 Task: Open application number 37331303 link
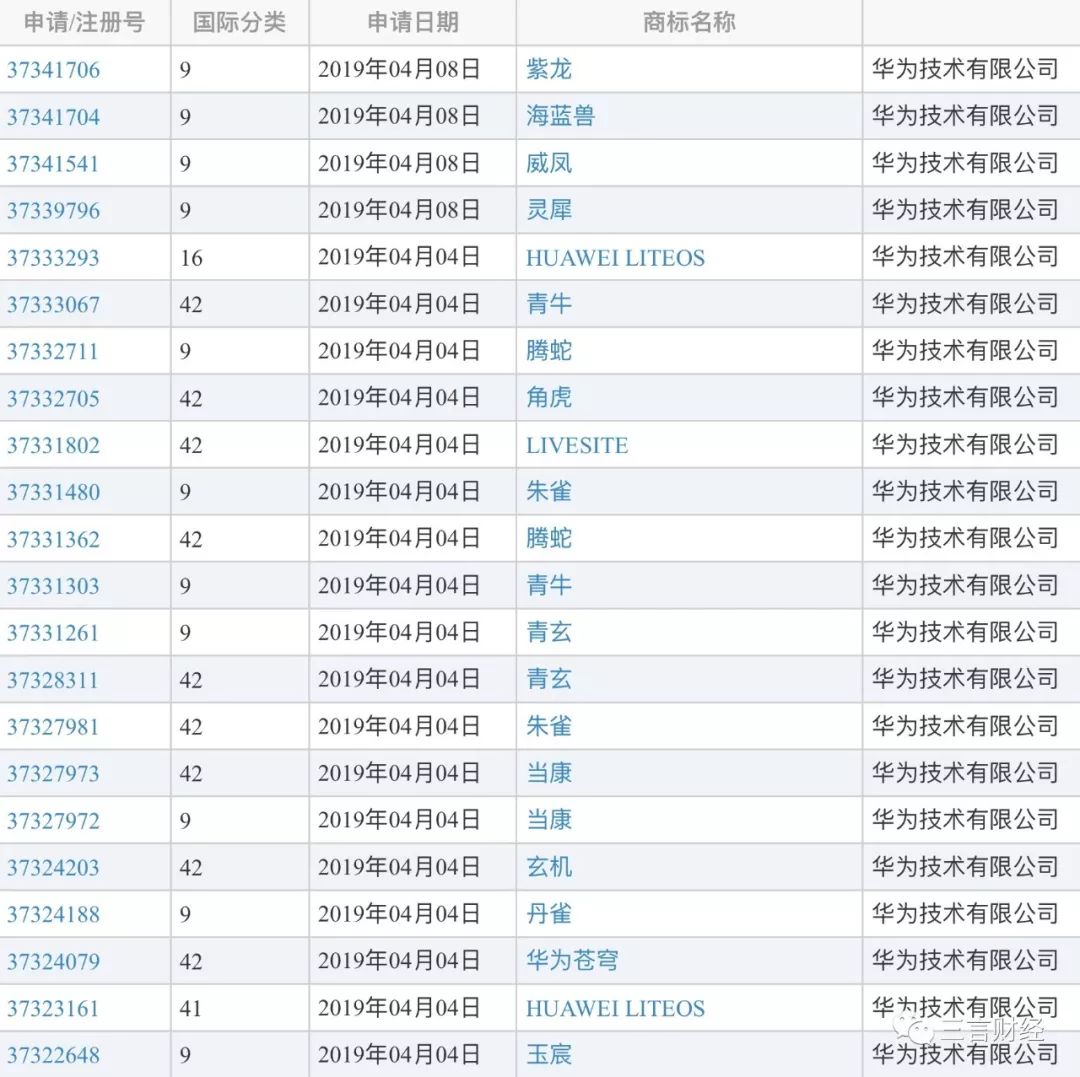coord(53,586)
